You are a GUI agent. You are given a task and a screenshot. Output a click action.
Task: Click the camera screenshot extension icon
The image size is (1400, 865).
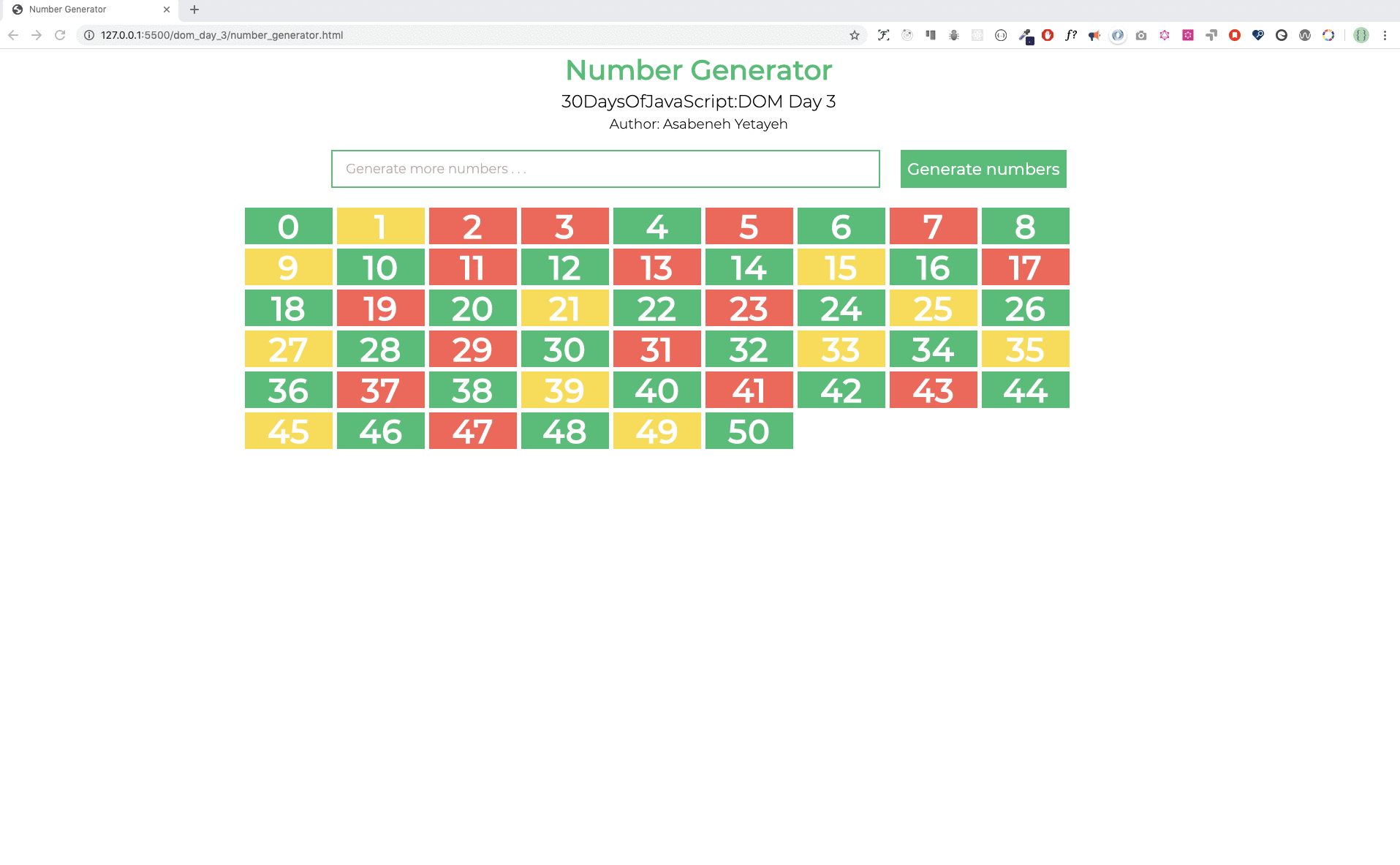[1141, 34]
